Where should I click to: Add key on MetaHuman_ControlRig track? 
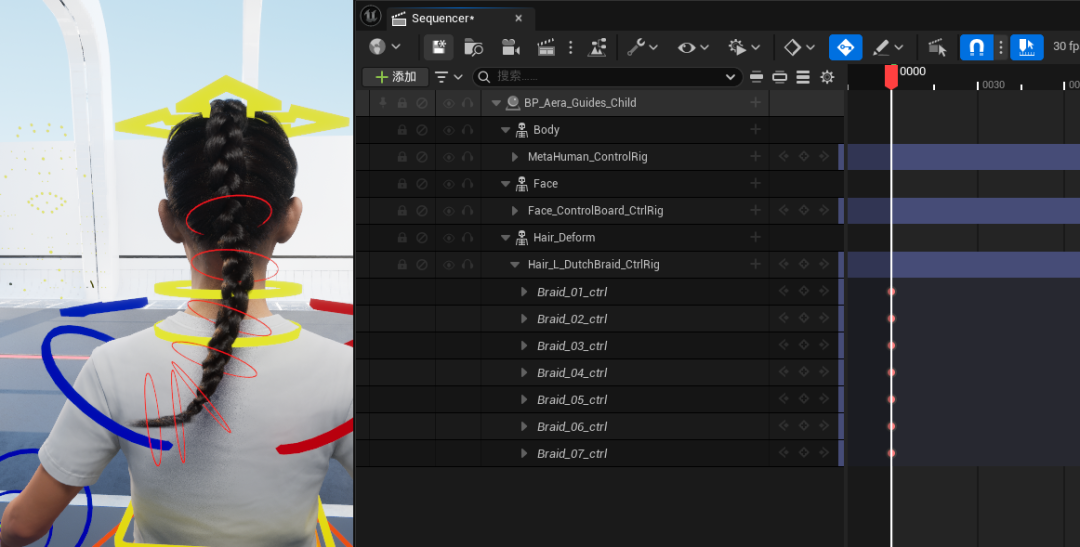pos(804,156)
